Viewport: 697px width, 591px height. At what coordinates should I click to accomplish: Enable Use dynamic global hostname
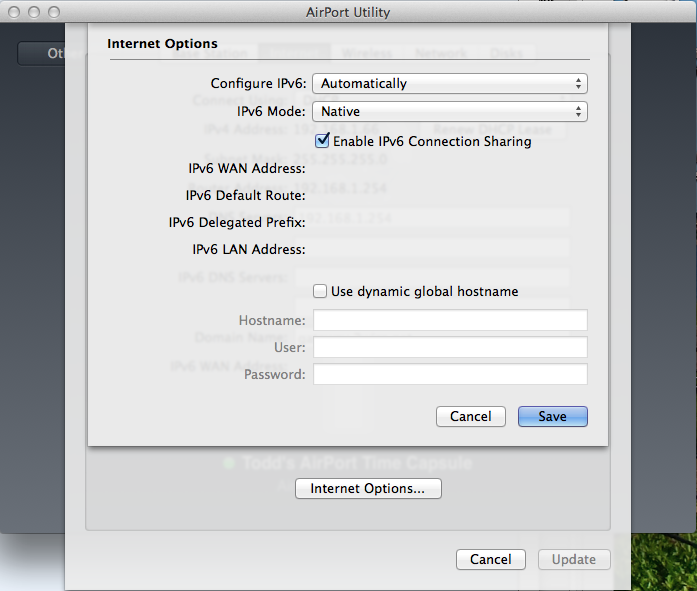pyautogui.click(x=320, y=292)
